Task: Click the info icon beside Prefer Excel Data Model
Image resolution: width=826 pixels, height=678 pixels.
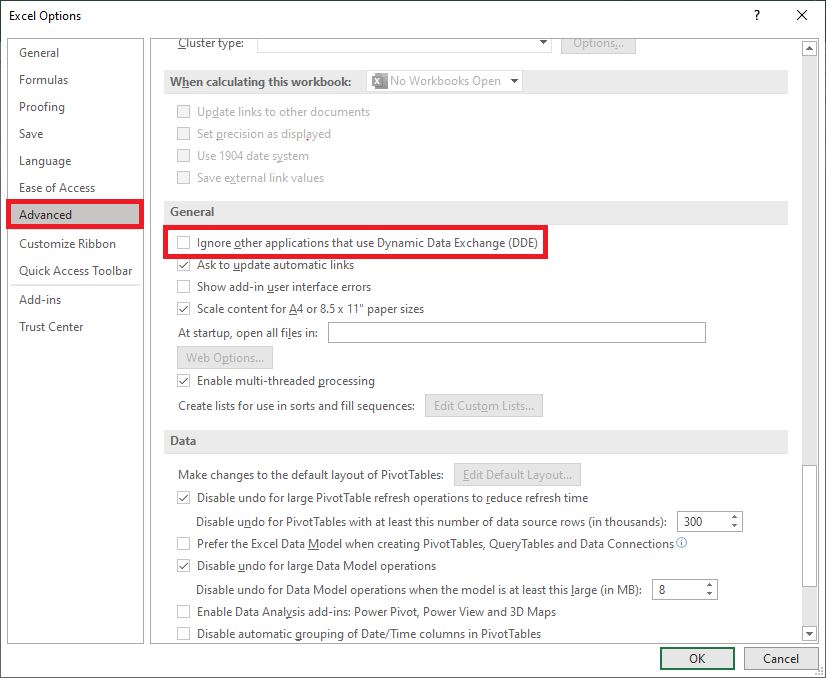Action: click(x=681, y=543)
